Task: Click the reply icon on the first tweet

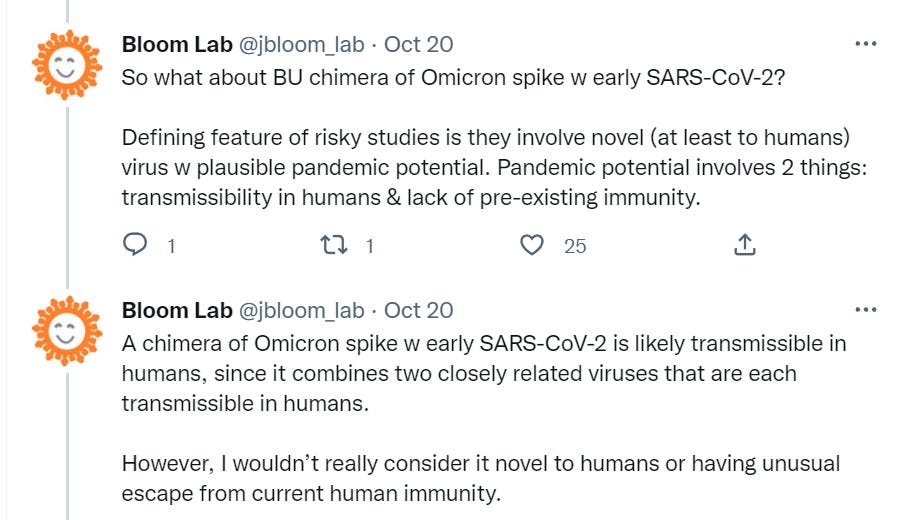Action: pos(135,245)
